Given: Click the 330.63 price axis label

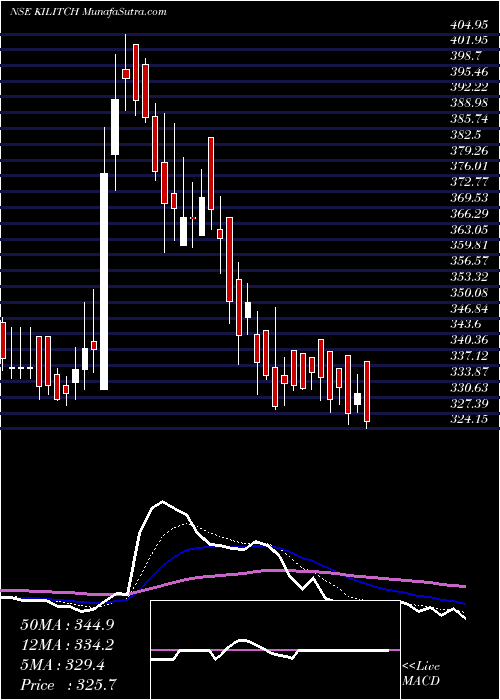Looking at the screenshot, I should click(470, 387).
